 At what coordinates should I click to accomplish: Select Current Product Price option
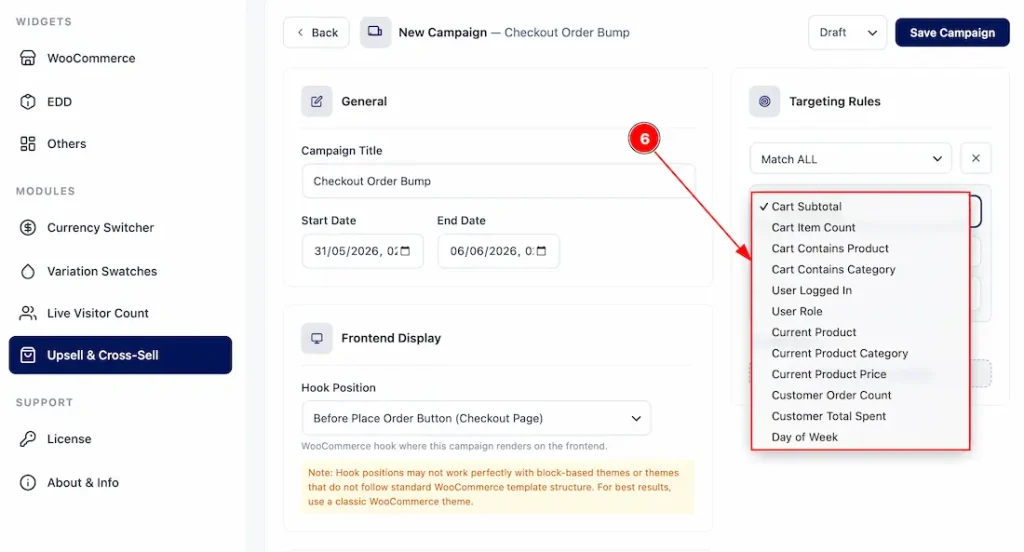[861, 374]
